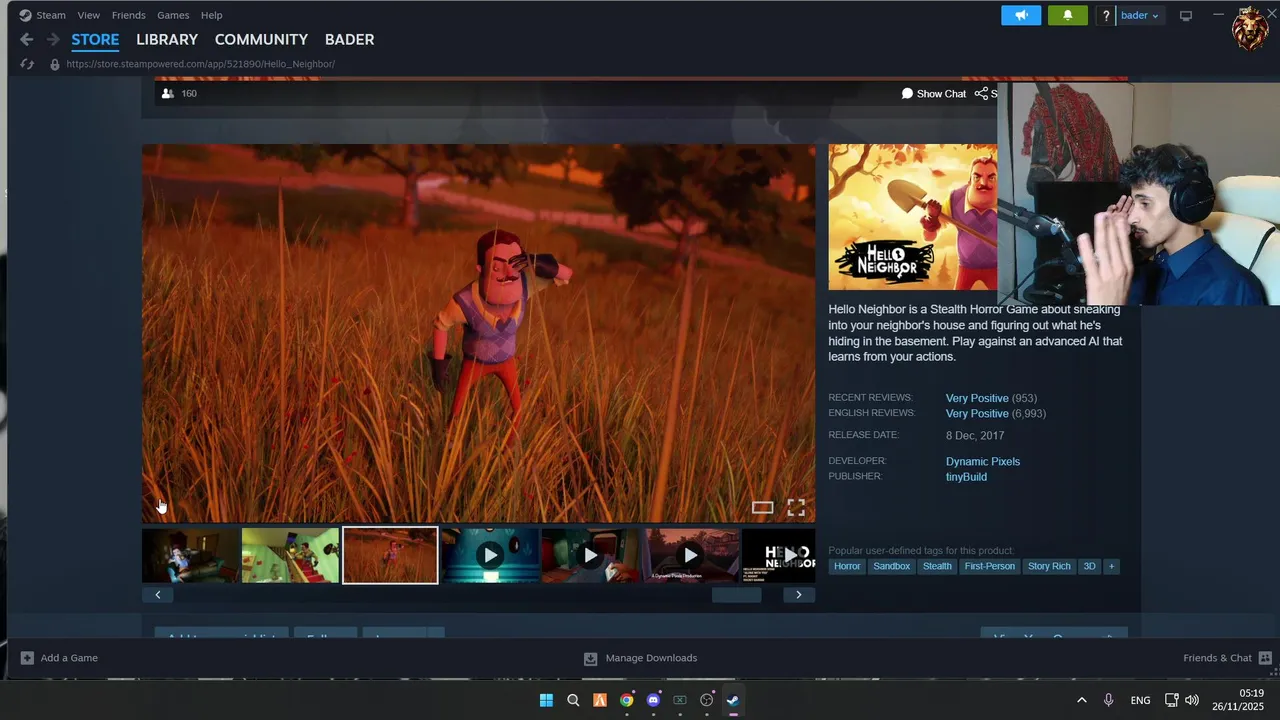The height and width of the screenshot is (720, 1280).
Task: Open Google Chrome from the taskbar
Action: [x=626, y=700]
